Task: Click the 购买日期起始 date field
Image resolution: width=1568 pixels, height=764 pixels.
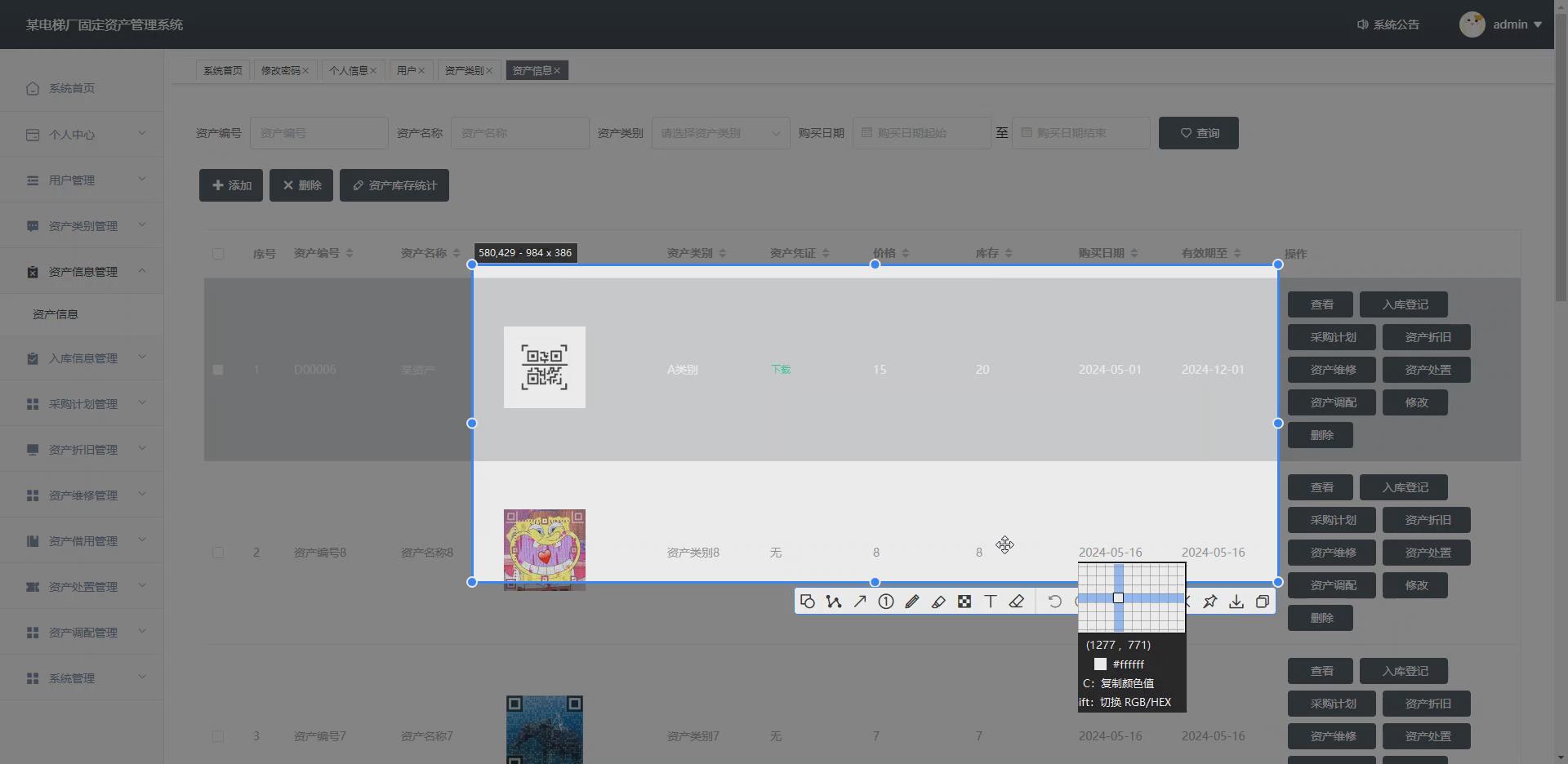Action: (x=921, y=133)
